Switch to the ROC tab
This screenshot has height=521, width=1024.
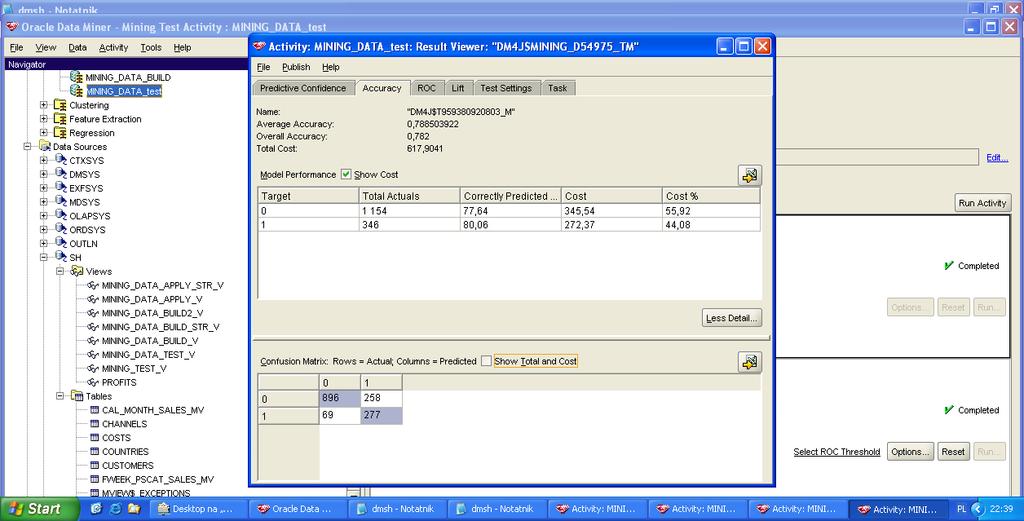click(426, 88)
